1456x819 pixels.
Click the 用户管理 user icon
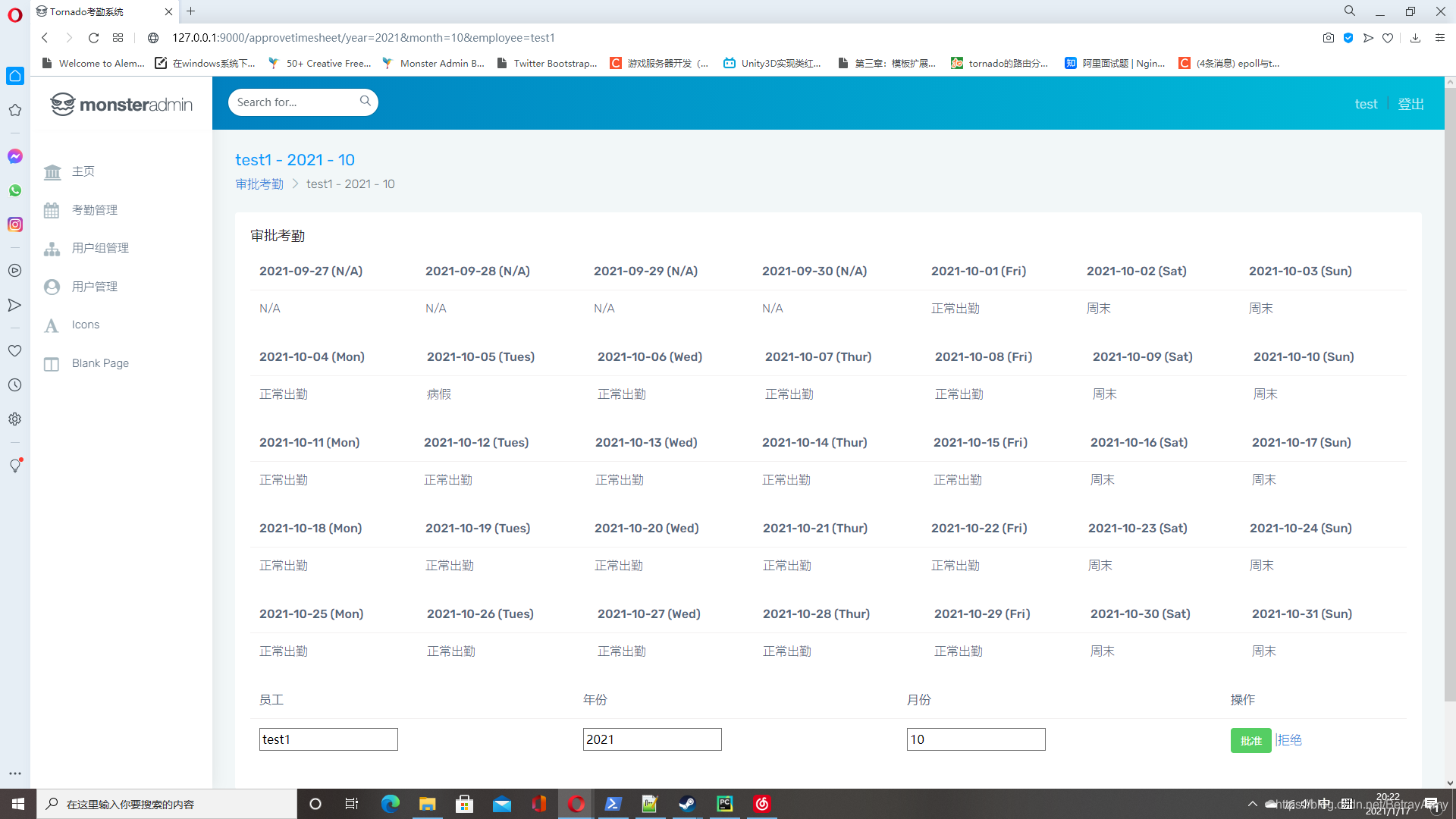point(52,287)
